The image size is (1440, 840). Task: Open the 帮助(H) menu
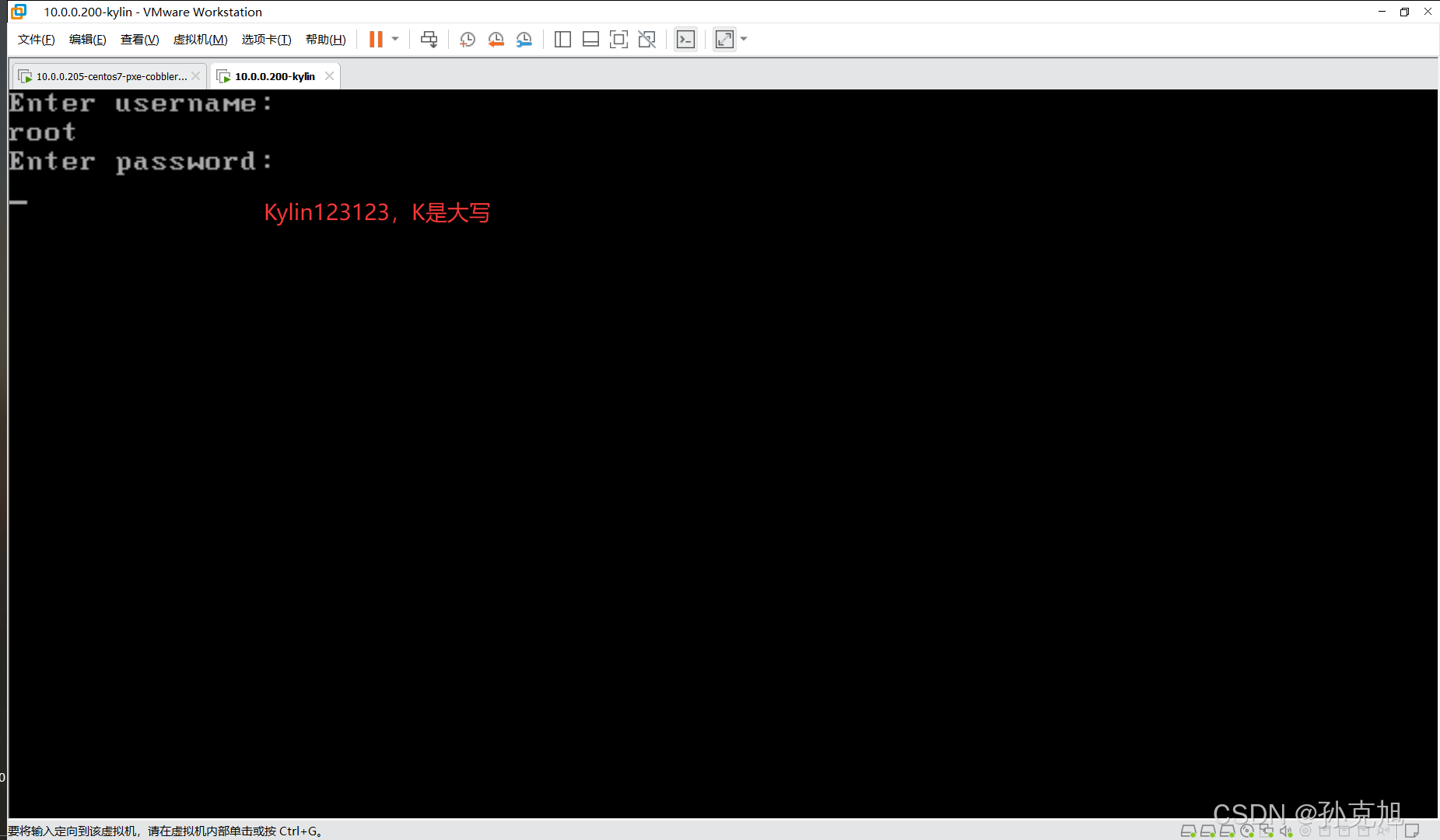click(325, 40)
